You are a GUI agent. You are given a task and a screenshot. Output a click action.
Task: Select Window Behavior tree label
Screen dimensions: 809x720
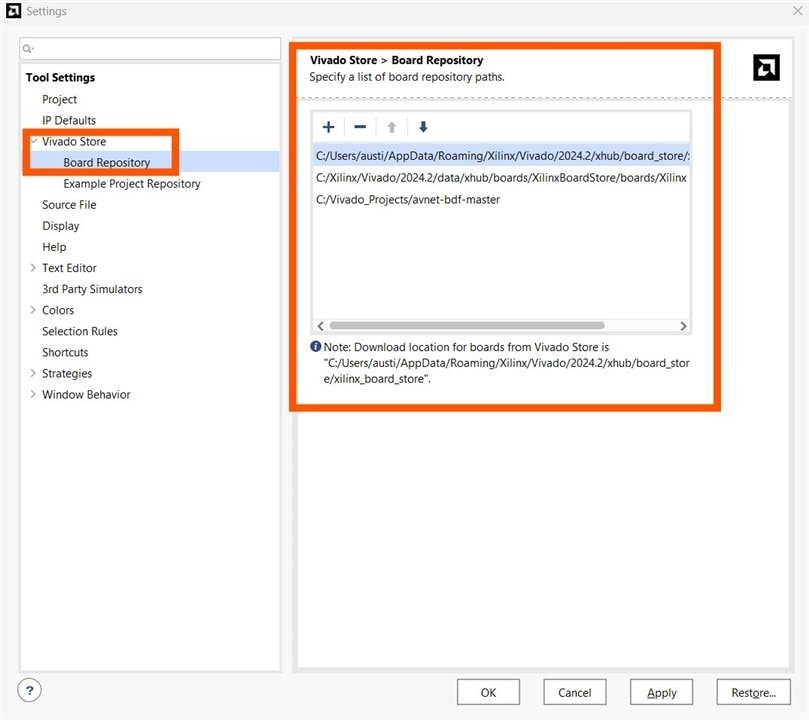(x=86, y=395)
